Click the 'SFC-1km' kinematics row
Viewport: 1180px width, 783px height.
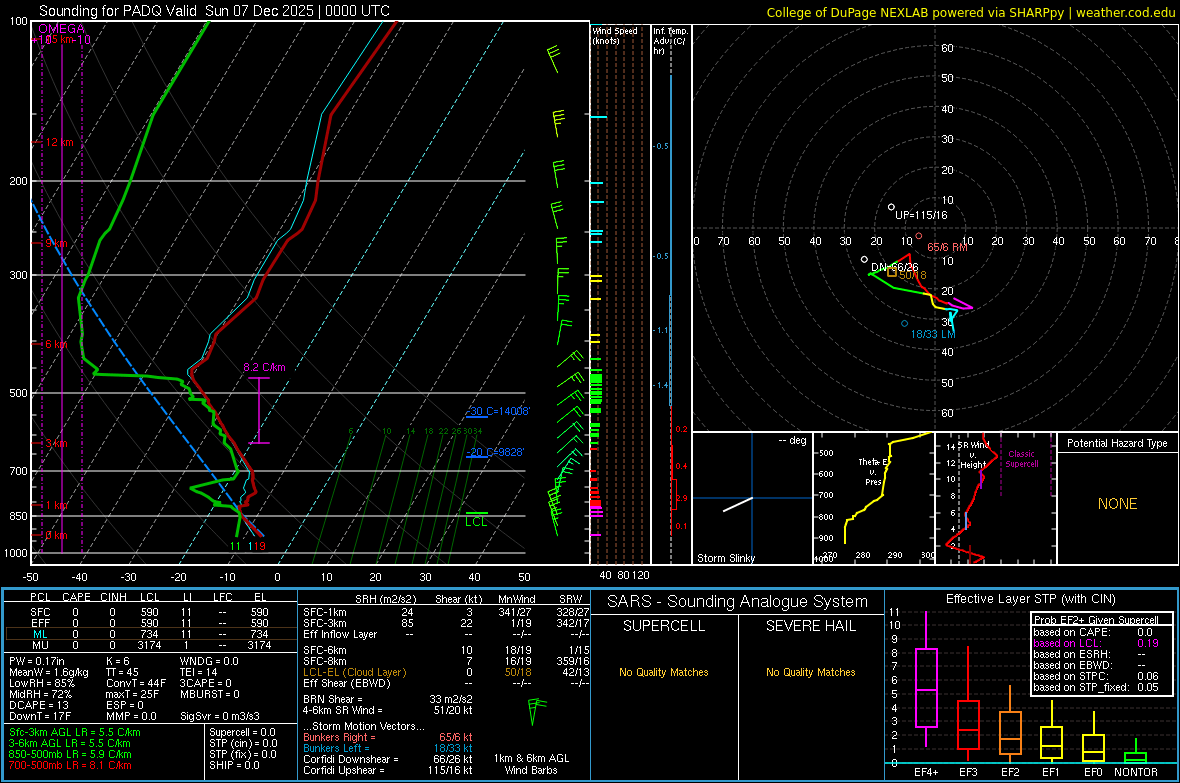tap(446, 612)
